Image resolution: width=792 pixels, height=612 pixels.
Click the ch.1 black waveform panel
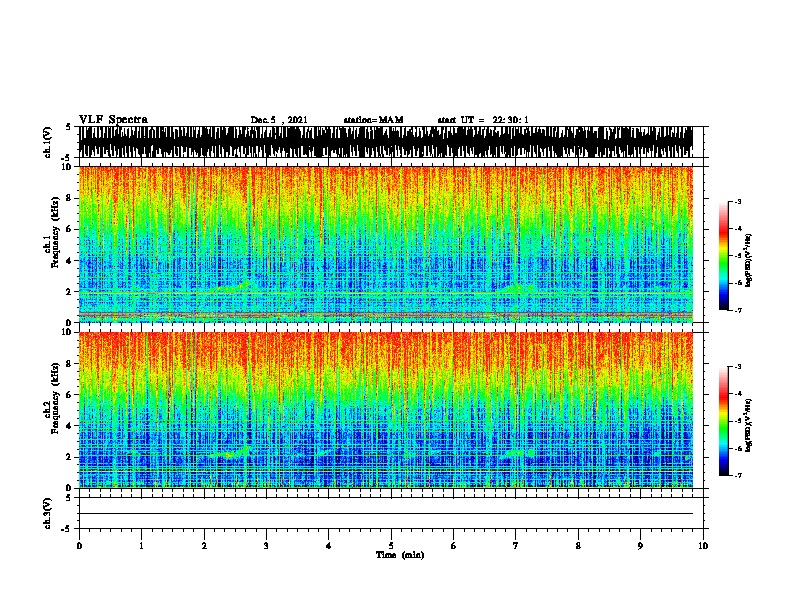(x=386, y=142)
